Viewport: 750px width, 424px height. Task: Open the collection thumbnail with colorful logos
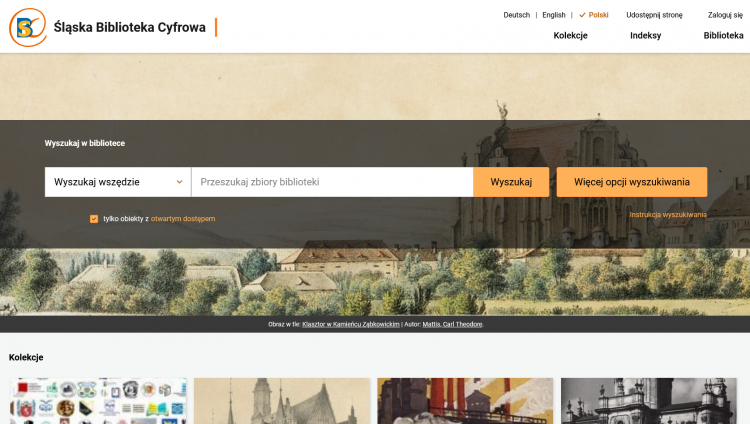[98, 401]
